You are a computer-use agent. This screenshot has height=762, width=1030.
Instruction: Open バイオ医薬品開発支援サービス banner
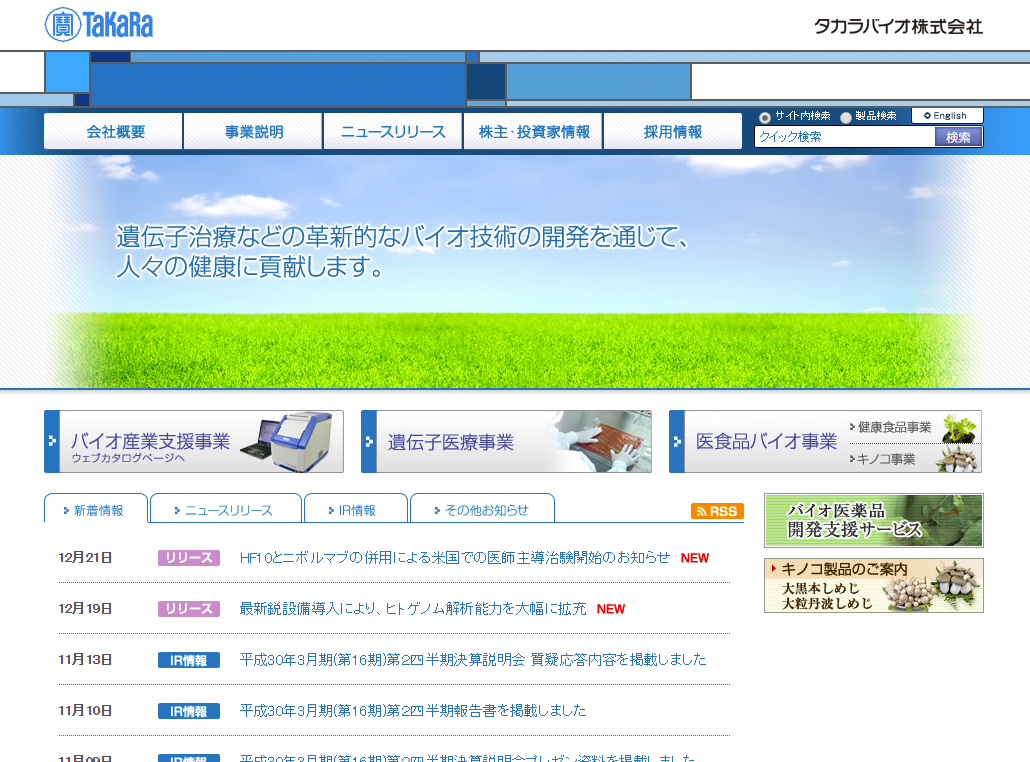pyautogui.click(x=874, y=520)
